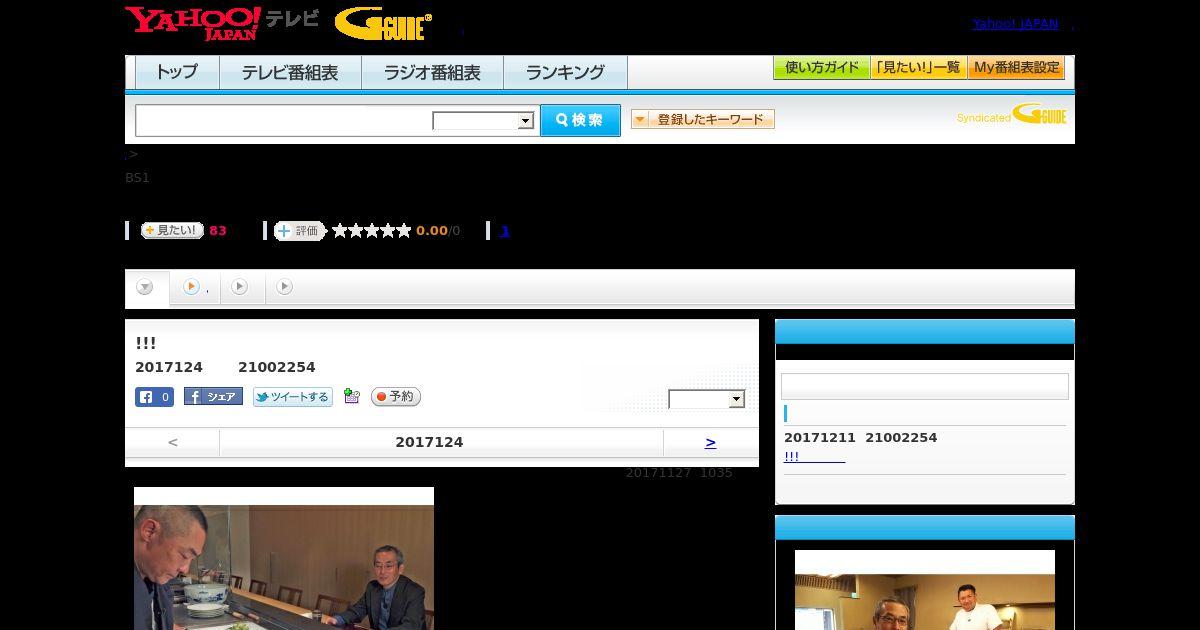
Task: Open the ラジオ番組表 tab
Action: [x=432, y=72]
